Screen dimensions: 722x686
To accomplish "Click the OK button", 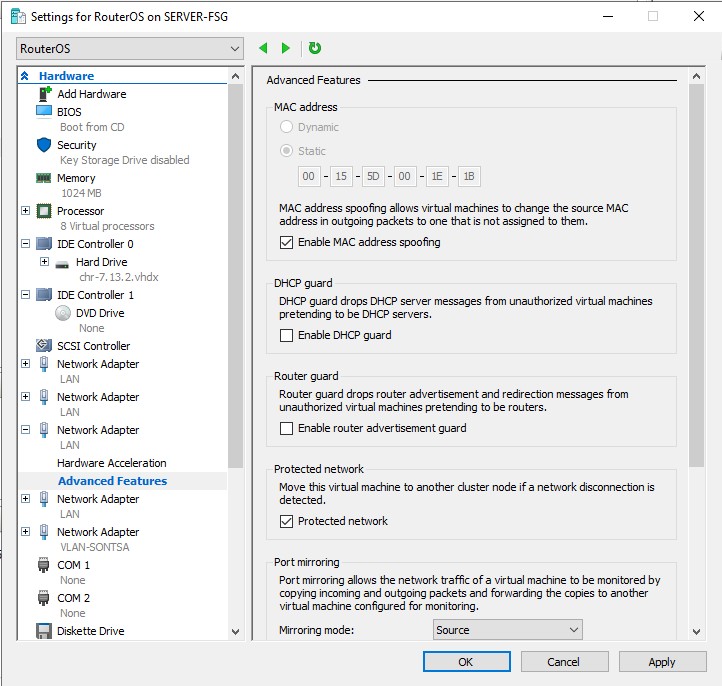I will pos(466,662).
